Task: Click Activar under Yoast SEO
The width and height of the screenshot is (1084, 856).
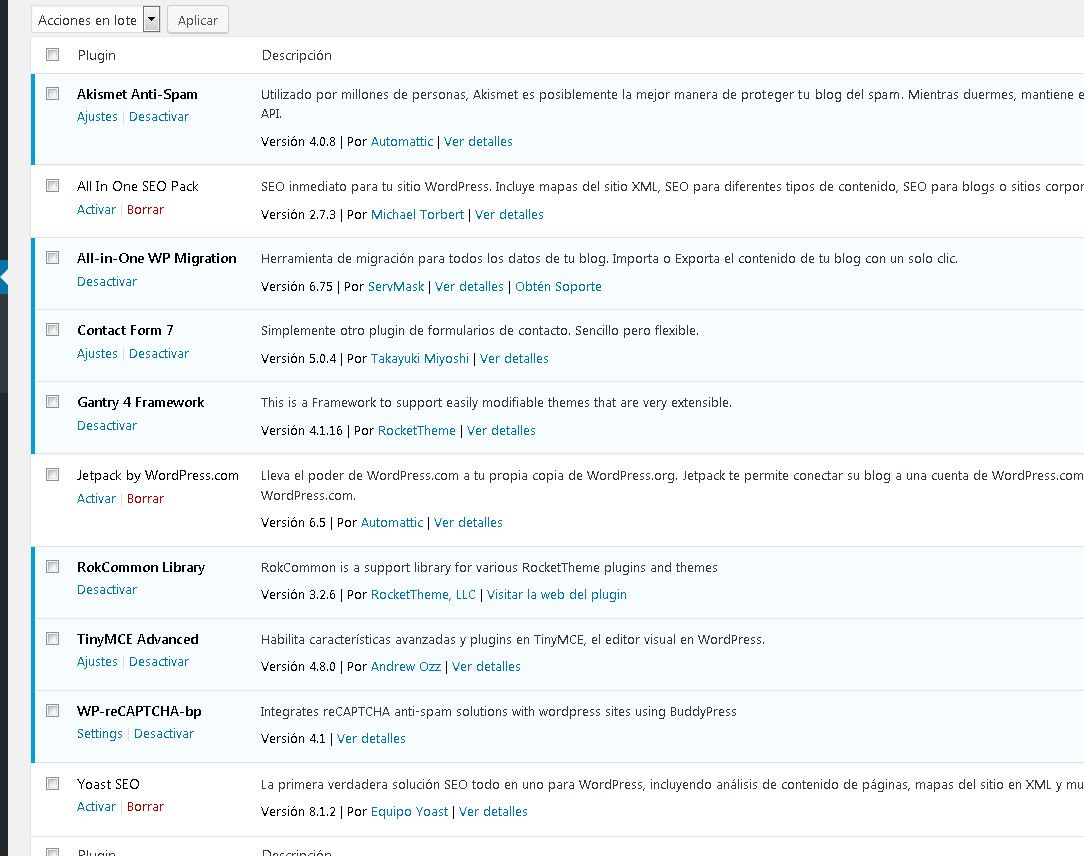Action: tap(96, 806)
